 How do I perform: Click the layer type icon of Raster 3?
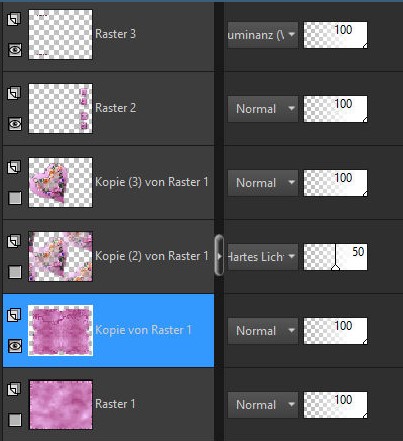[14, 19]
